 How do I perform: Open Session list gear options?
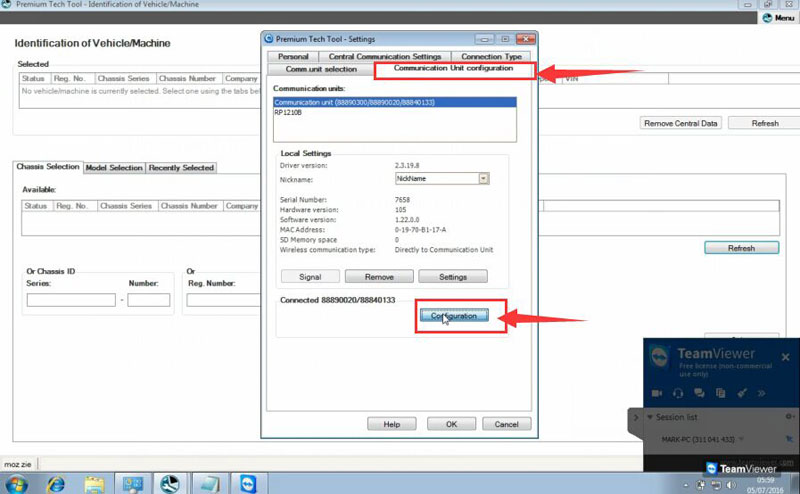789,417
